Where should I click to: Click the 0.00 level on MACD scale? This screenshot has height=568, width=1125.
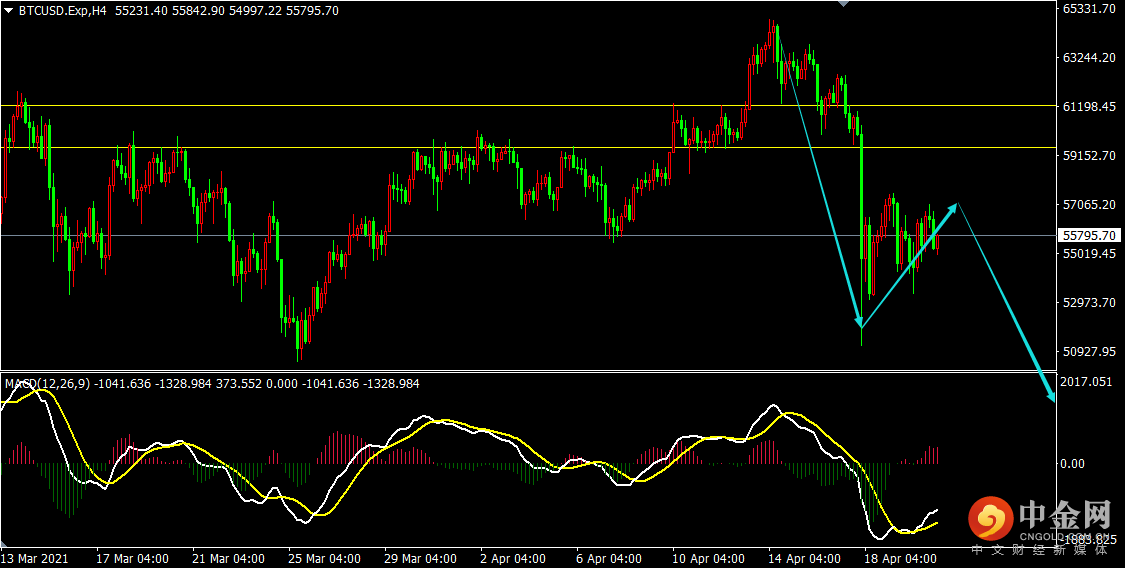(1073, 463)
